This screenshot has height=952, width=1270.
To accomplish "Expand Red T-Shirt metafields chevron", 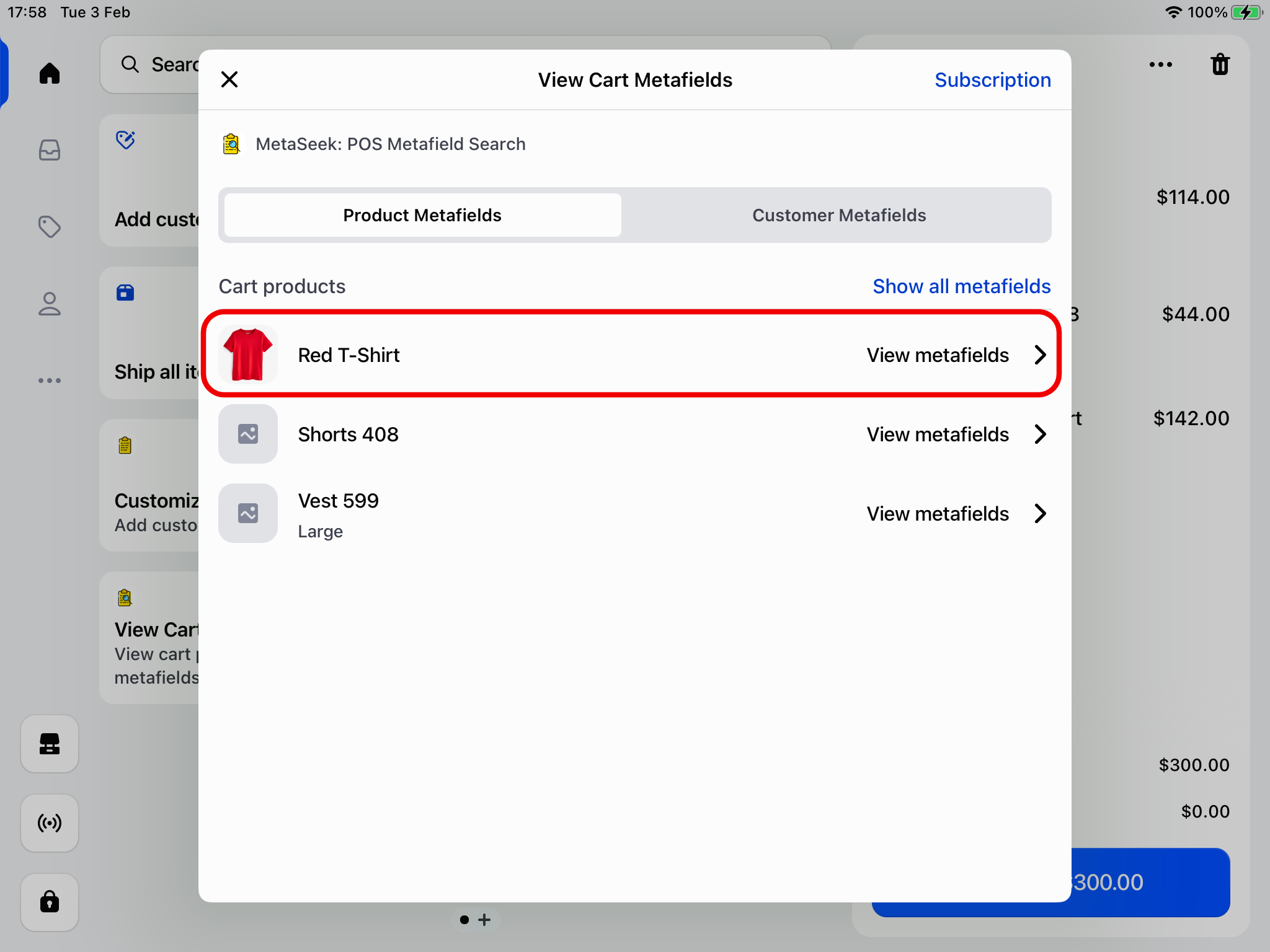I will click(1040, 355).
